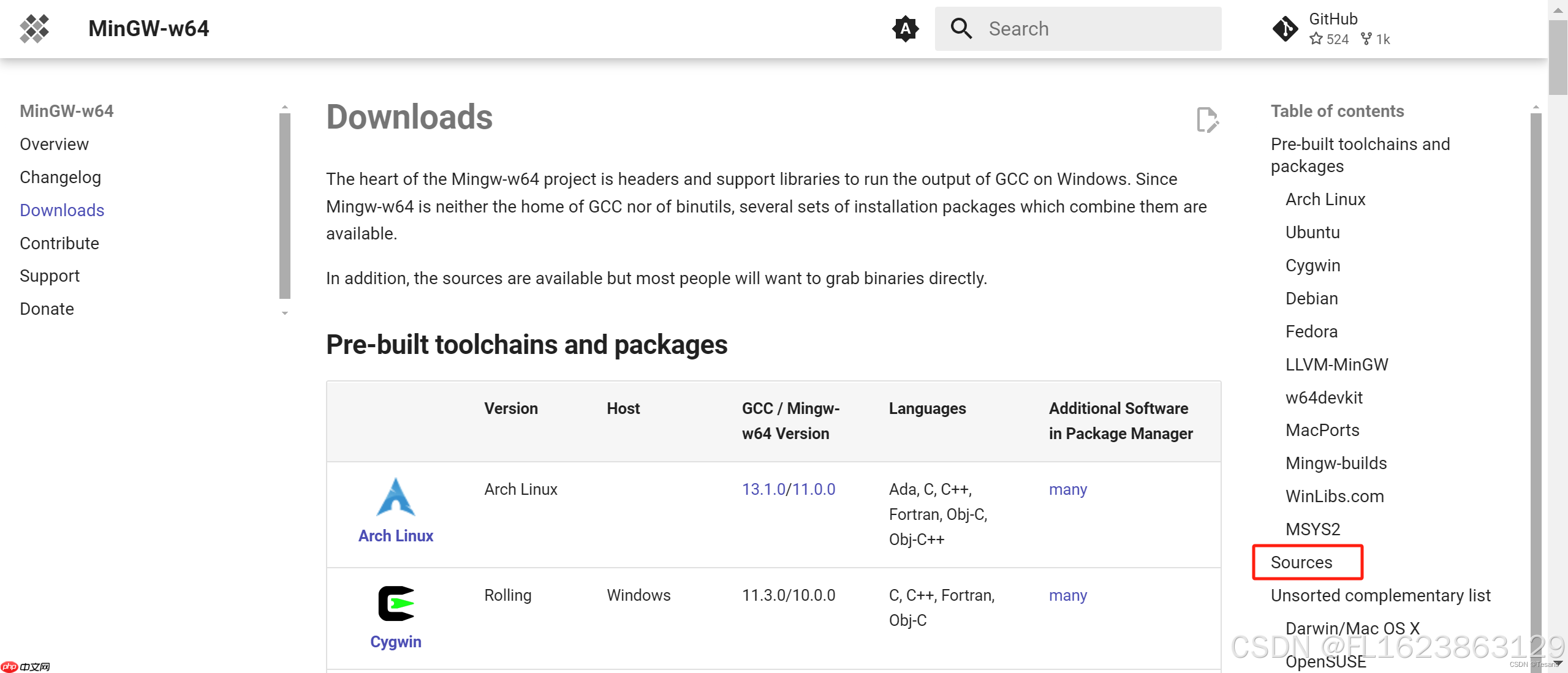Click the left sidebar scroll down arrow

click(285, 313)
